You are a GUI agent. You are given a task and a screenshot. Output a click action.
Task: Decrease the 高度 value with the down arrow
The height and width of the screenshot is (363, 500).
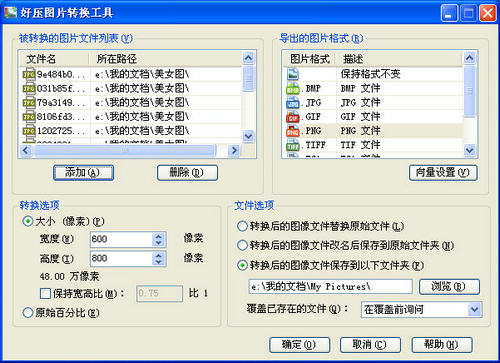pyautogui.click(x=159, y=262)
